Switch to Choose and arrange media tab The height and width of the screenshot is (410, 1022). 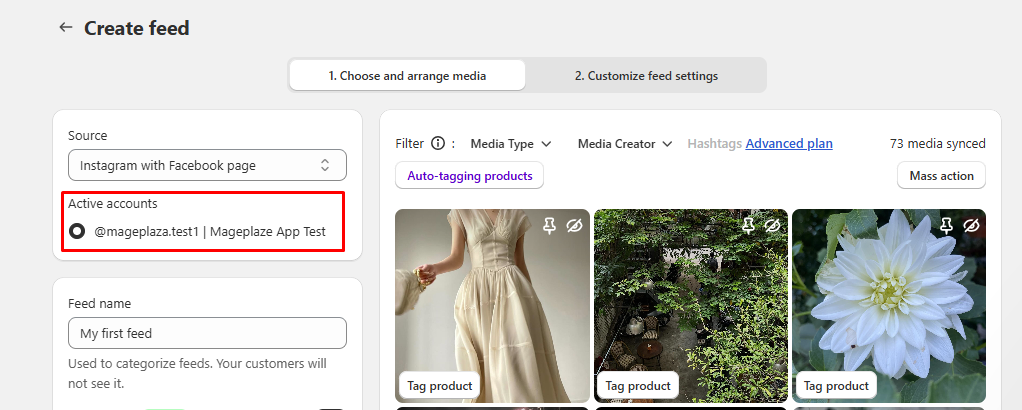[x=407, y=76]
